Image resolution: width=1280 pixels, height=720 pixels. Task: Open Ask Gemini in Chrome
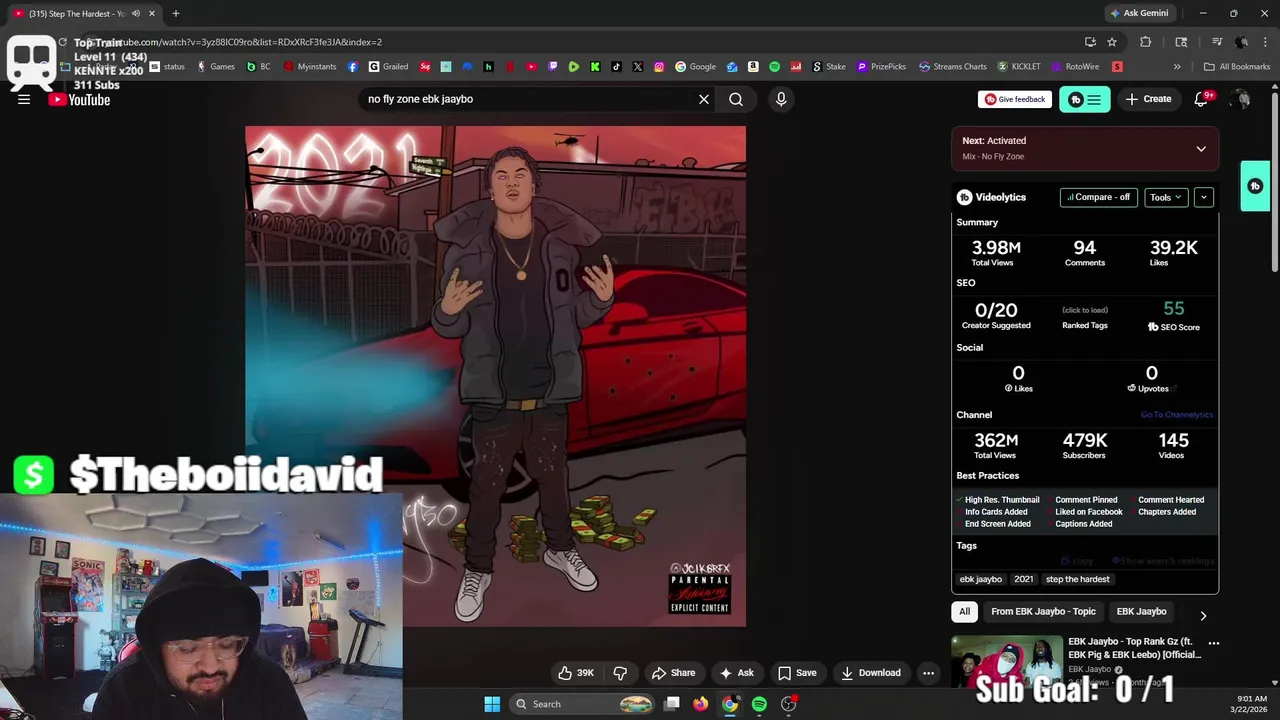1138,13
